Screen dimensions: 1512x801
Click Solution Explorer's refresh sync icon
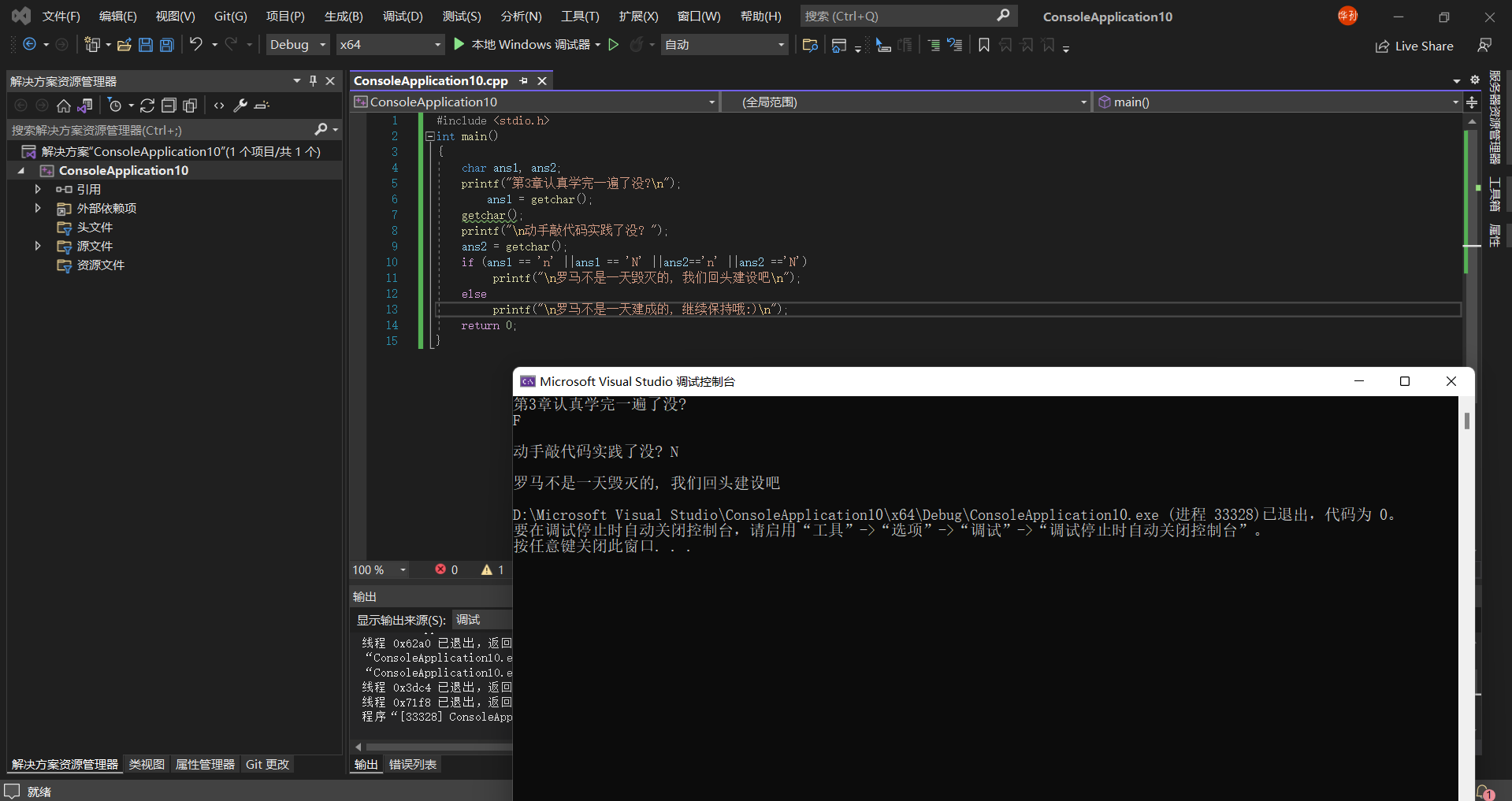[x=147, y=106]
